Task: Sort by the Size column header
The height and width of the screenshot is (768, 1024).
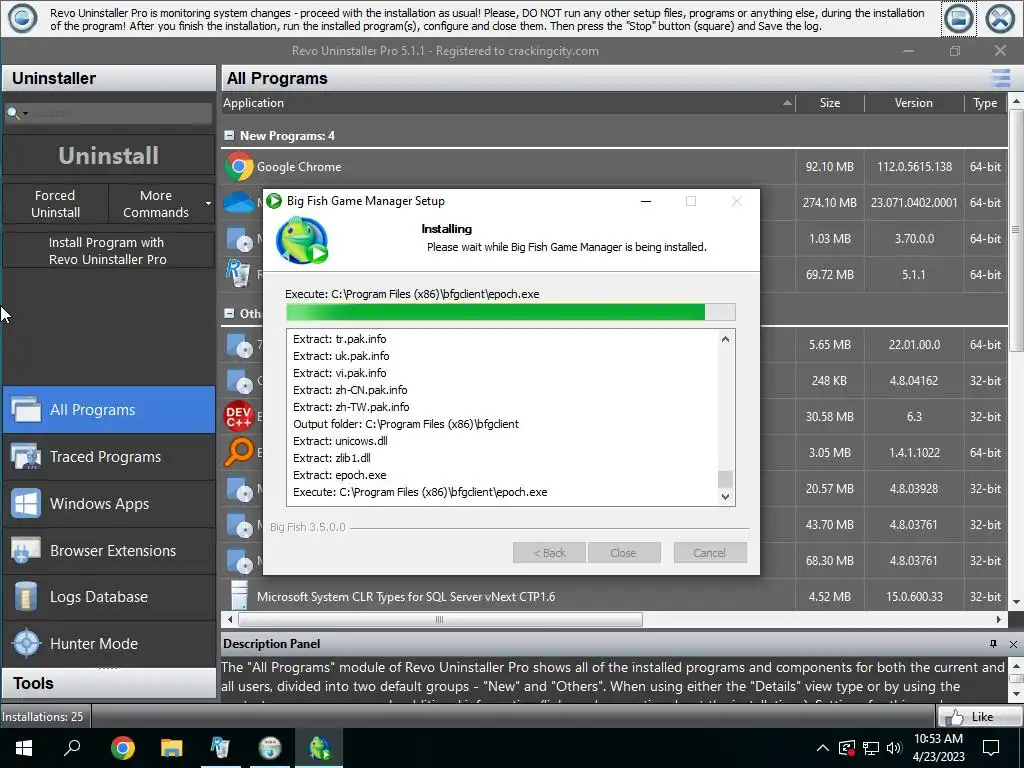Action: pyautogui.click(x=829, y=103)
